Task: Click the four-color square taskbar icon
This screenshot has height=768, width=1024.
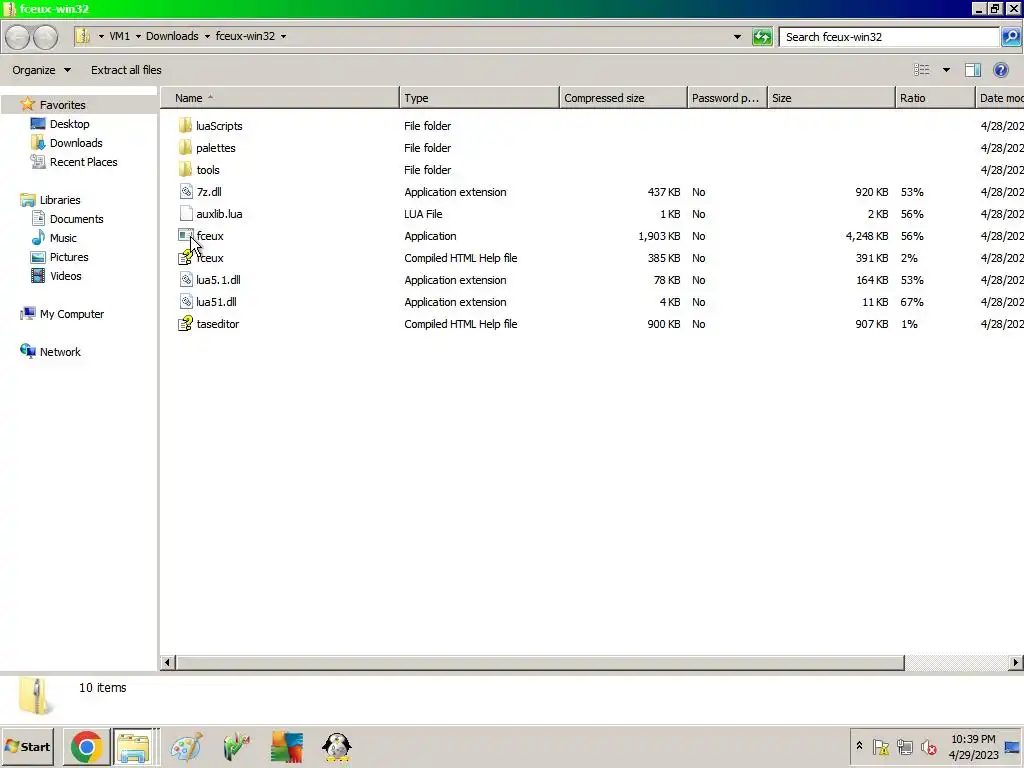Action: click(x=287, y=746)
